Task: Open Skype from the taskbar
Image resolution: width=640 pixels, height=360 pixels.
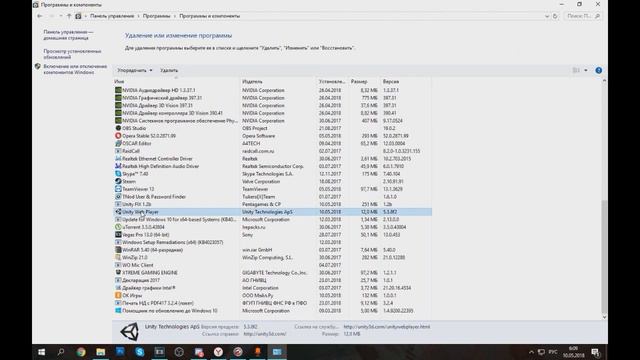Action: [140, 352]
